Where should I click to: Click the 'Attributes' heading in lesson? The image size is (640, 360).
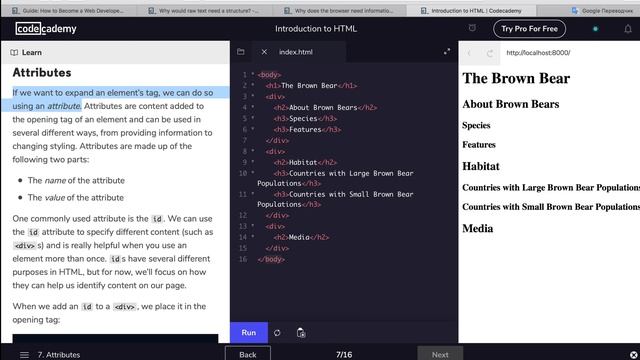(42, 73)
